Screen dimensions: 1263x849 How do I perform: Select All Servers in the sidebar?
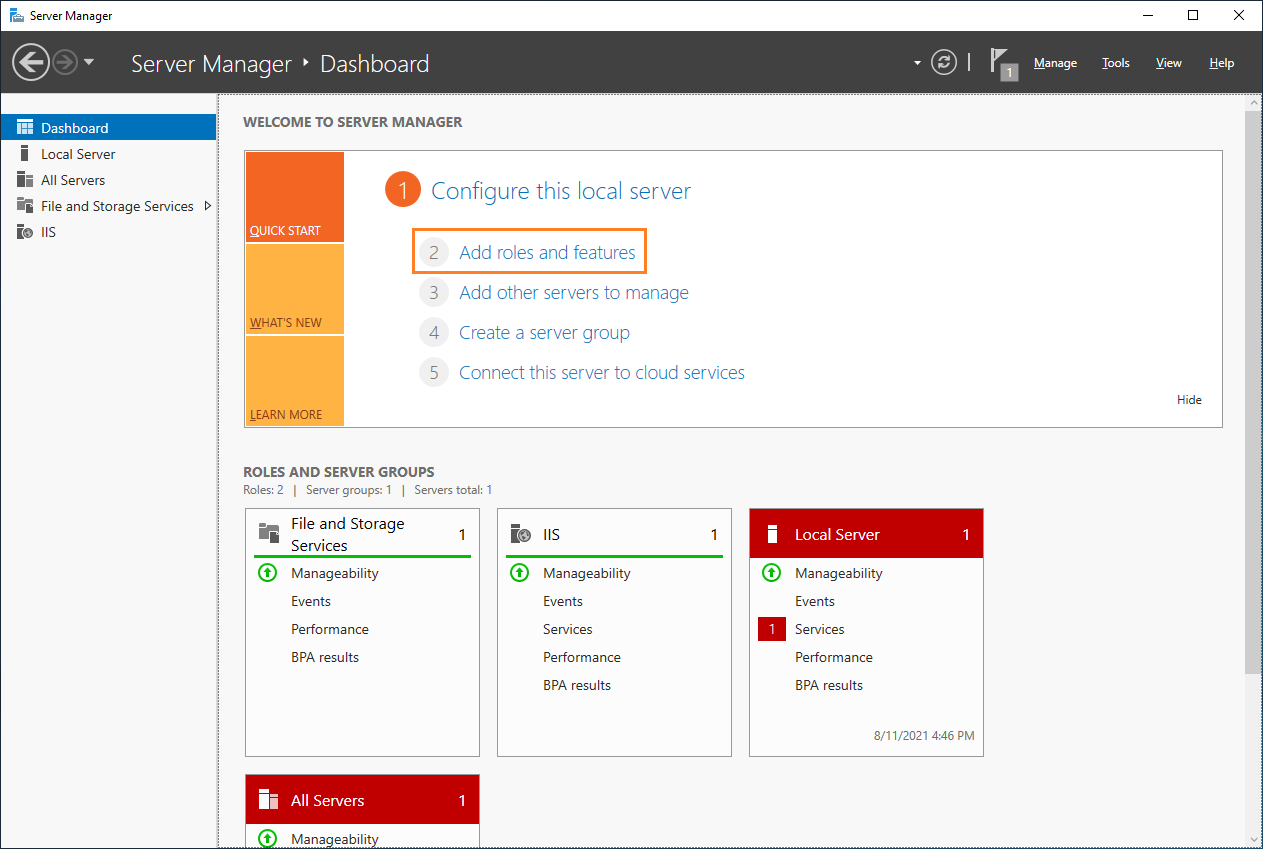point(108,180)
